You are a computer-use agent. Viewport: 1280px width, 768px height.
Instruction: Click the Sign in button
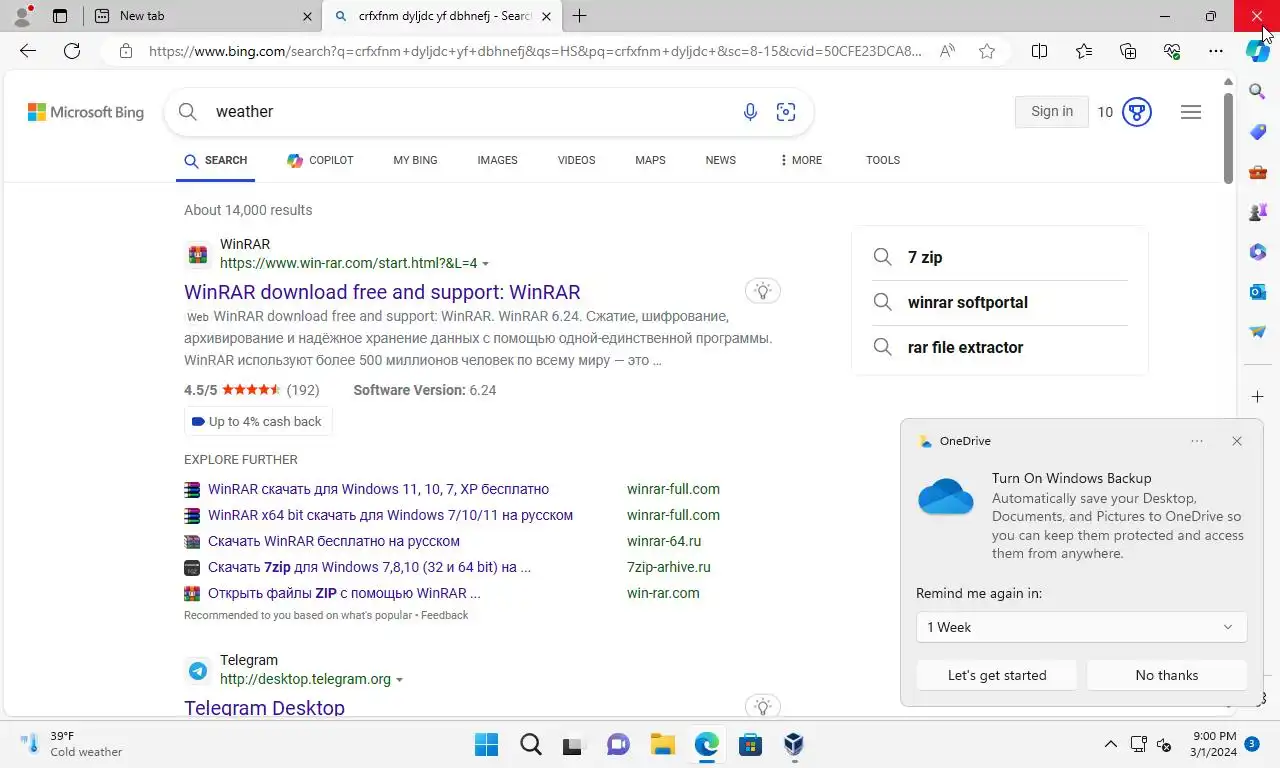coord(1052,112)
